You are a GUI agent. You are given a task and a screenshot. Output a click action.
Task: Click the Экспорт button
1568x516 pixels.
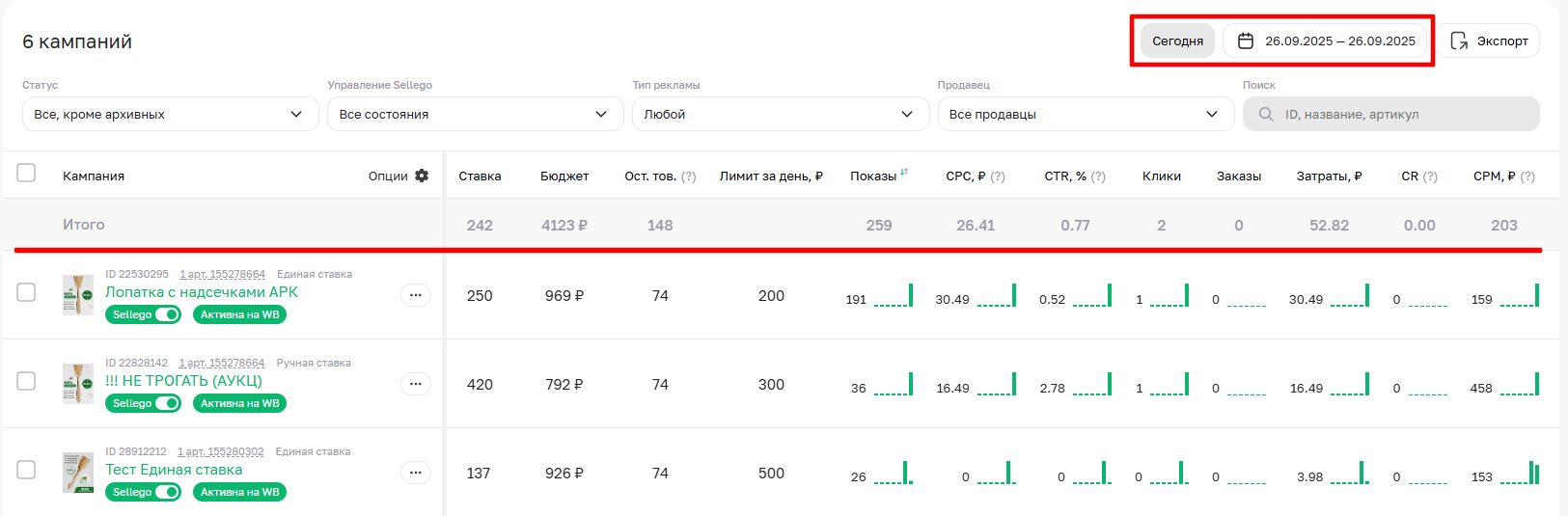pyautogui.click(x=1490, y=41)
